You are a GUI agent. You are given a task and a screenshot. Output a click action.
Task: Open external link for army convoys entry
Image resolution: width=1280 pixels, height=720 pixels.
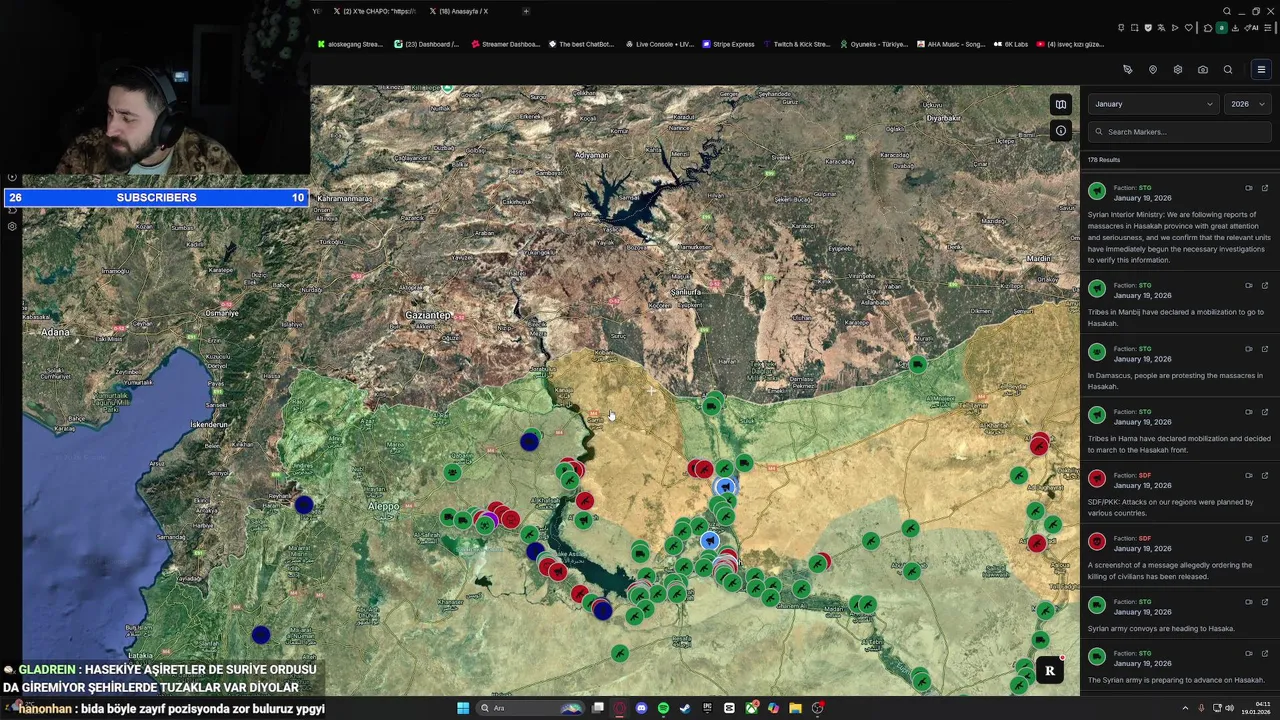(1265, 602)
